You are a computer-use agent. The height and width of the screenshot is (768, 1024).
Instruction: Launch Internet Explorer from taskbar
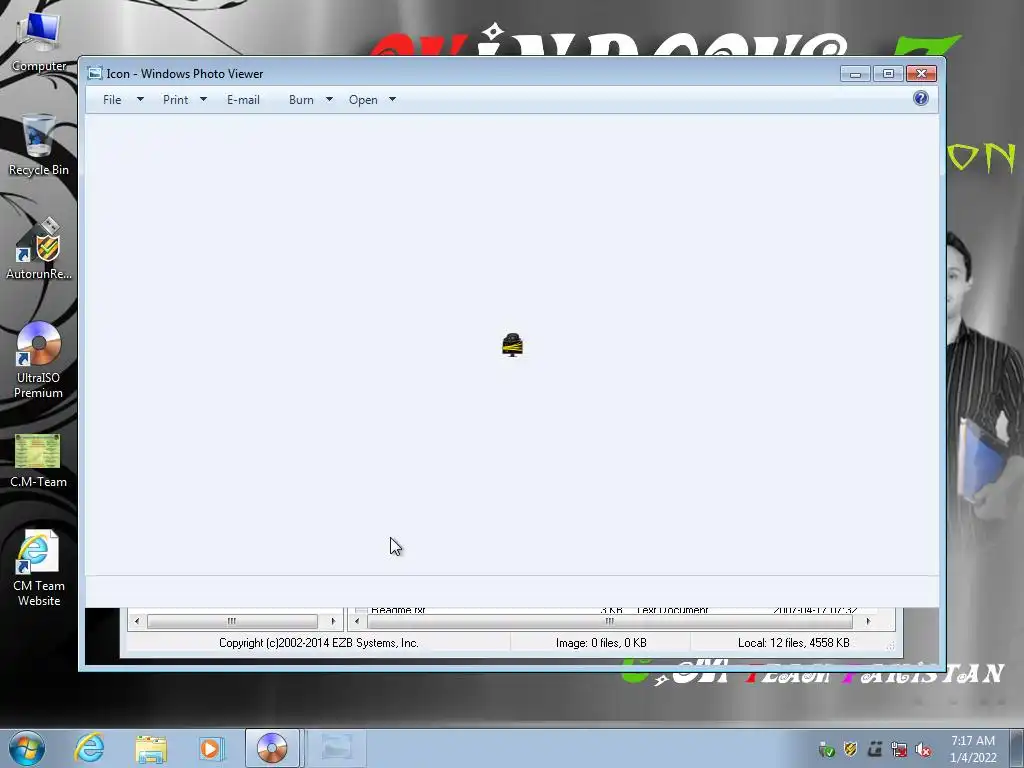point(89,748)
